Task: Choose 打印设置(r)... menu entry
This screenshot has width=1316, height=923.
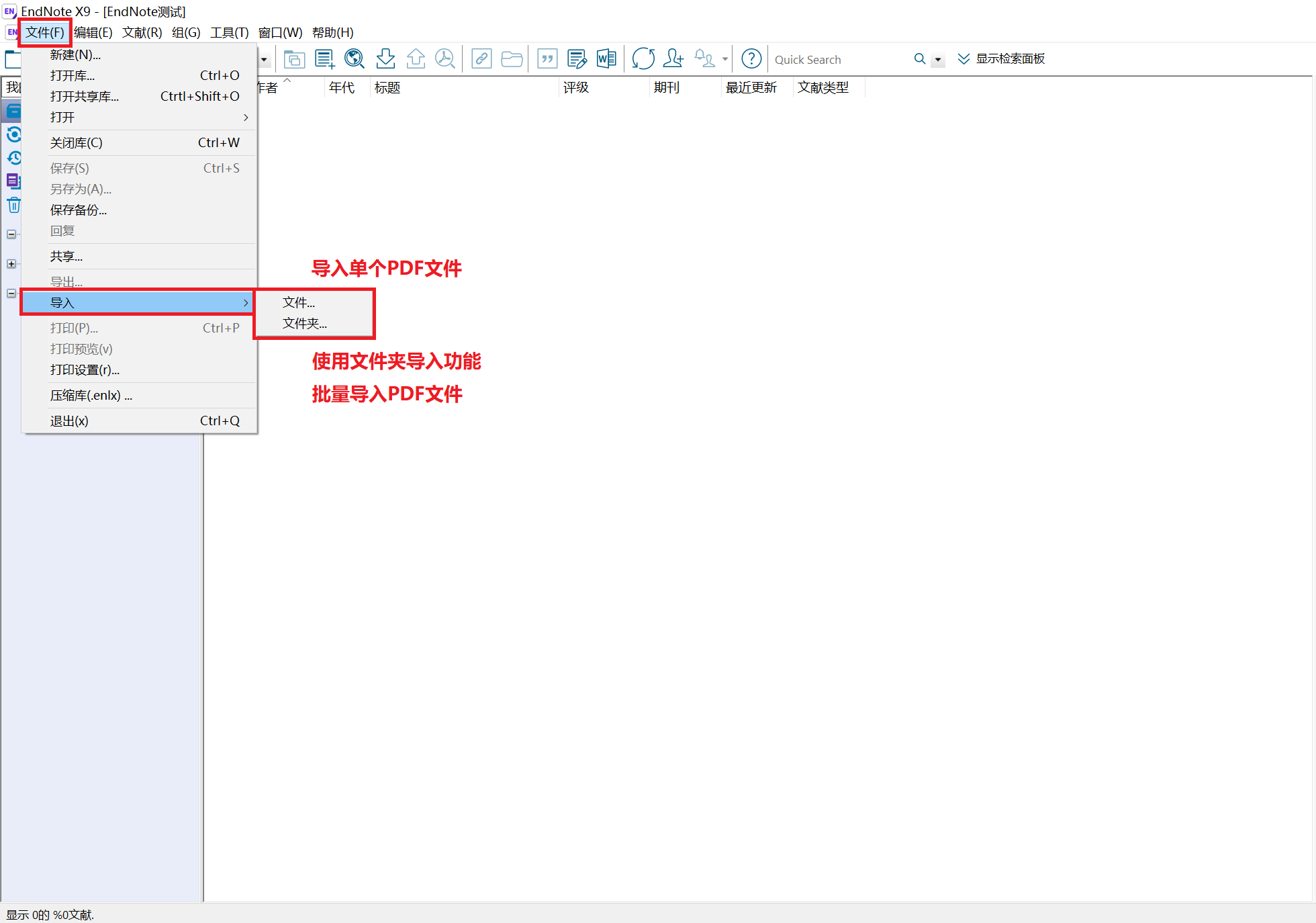Action: (139, 370)
